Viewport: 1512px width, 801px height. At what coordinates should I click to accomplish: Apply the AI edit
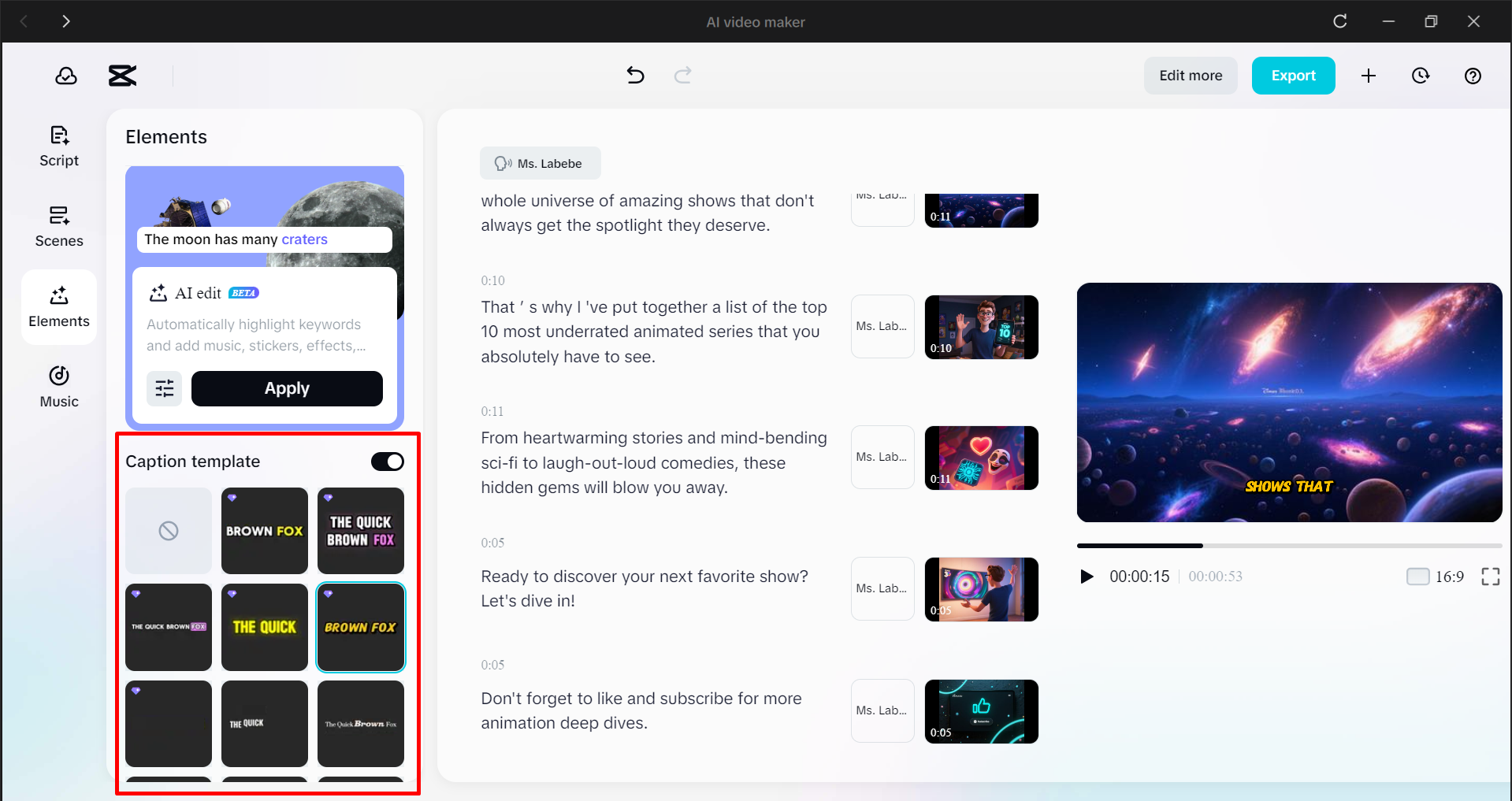coord(287,388)
